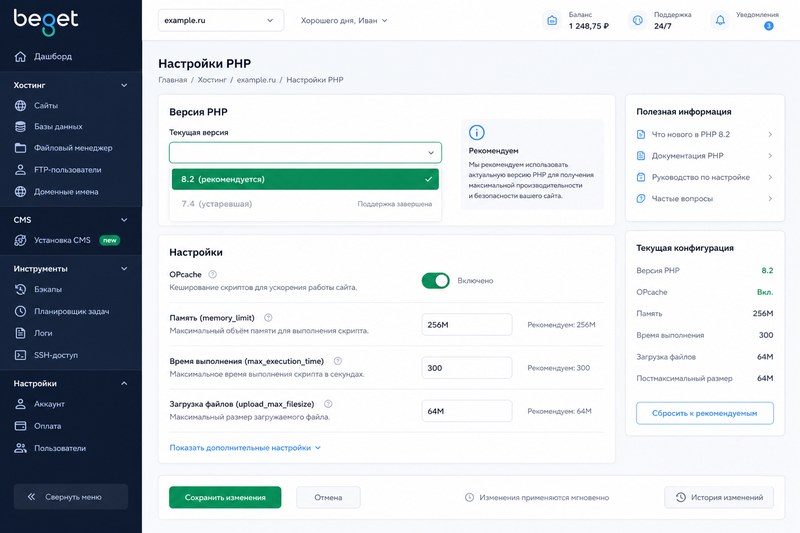
Task: Click the upload_max_filesize help icon
Action: point(328,404)
